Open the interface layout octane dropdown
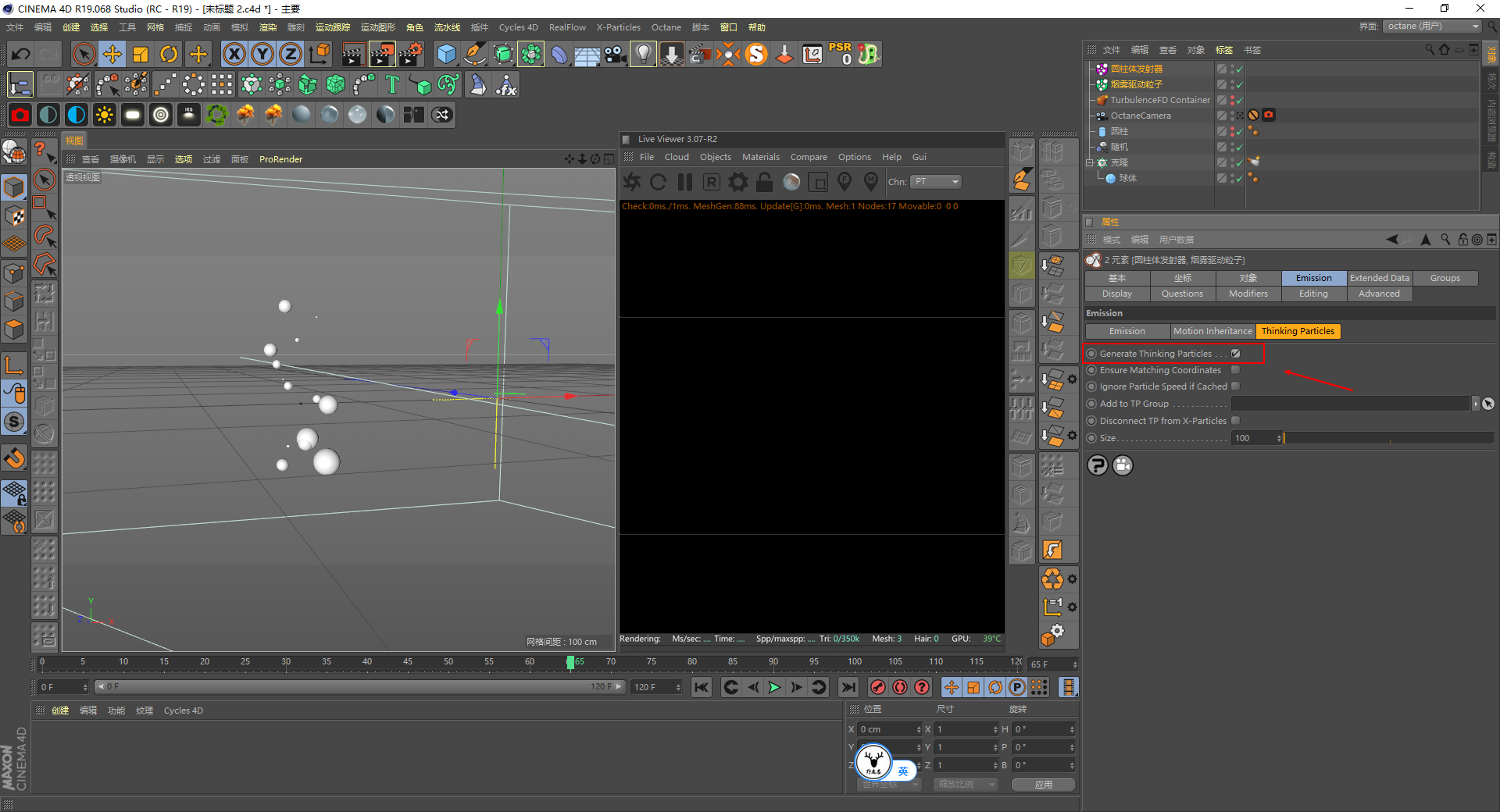The height and width of the screenshot is (812, 1500). point(1433,27)
